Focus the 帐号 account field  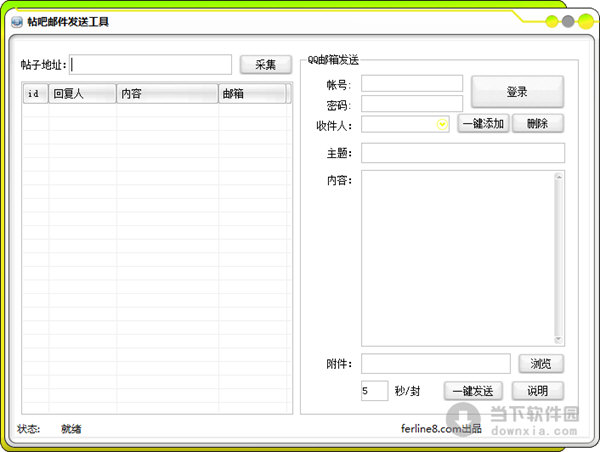412,83
